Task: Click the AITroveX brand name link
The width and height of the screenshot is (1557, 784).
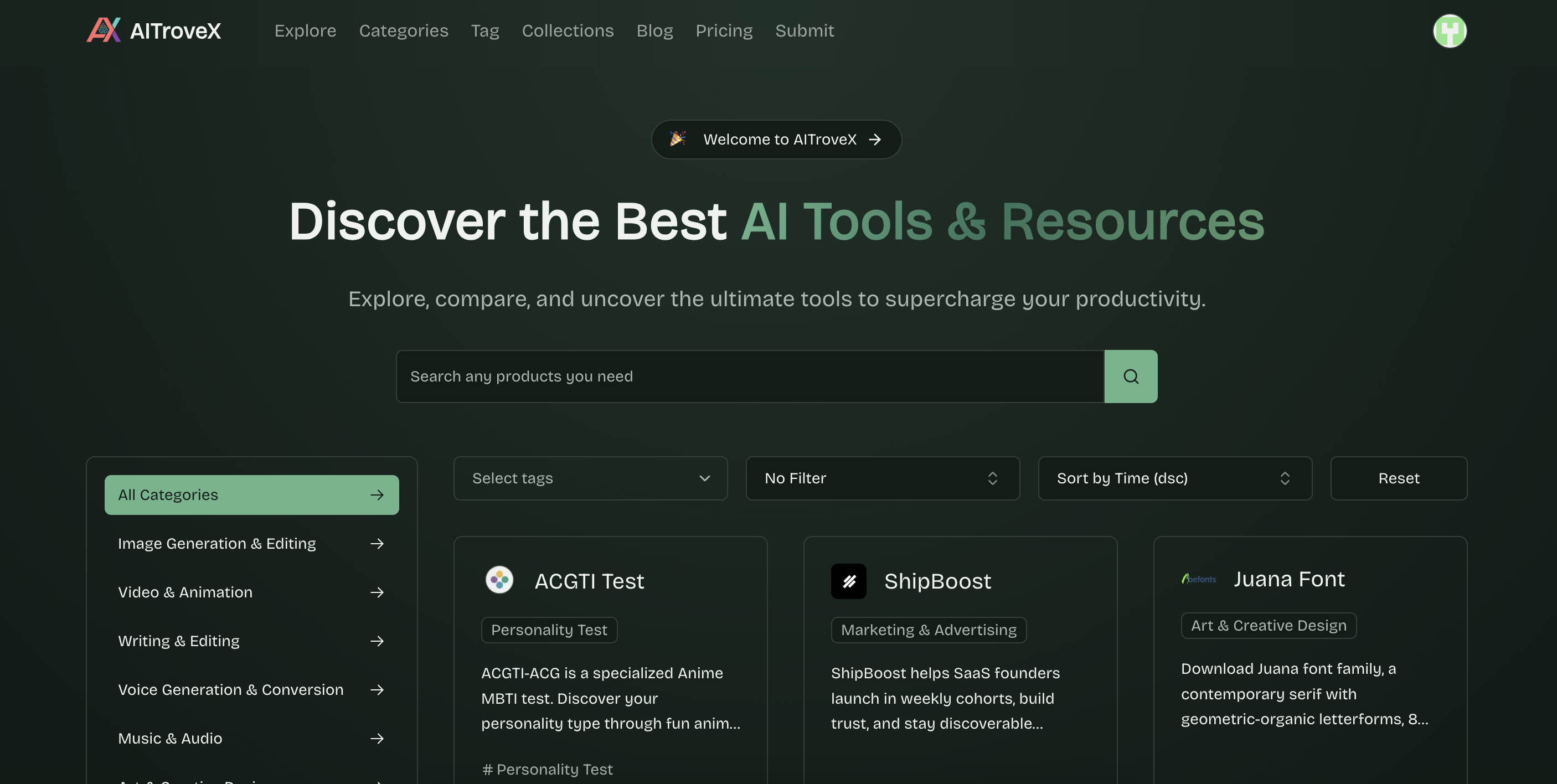Action: point(176,31)
